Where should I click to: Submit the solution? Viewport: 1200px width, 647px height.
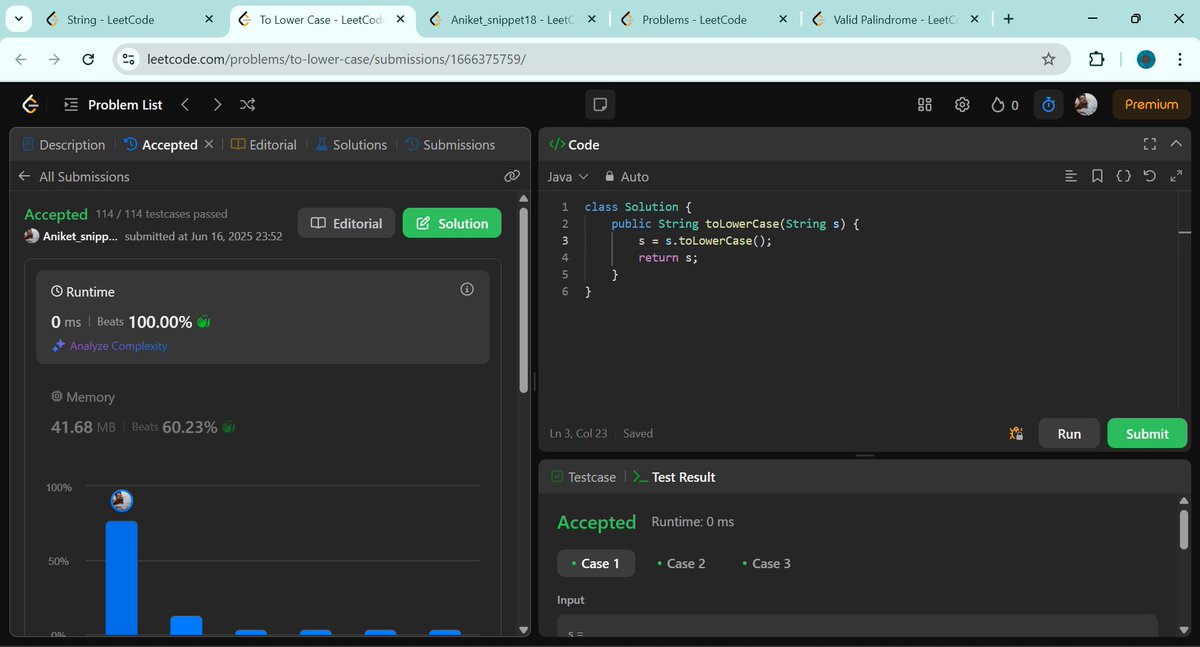[1147, 433]
